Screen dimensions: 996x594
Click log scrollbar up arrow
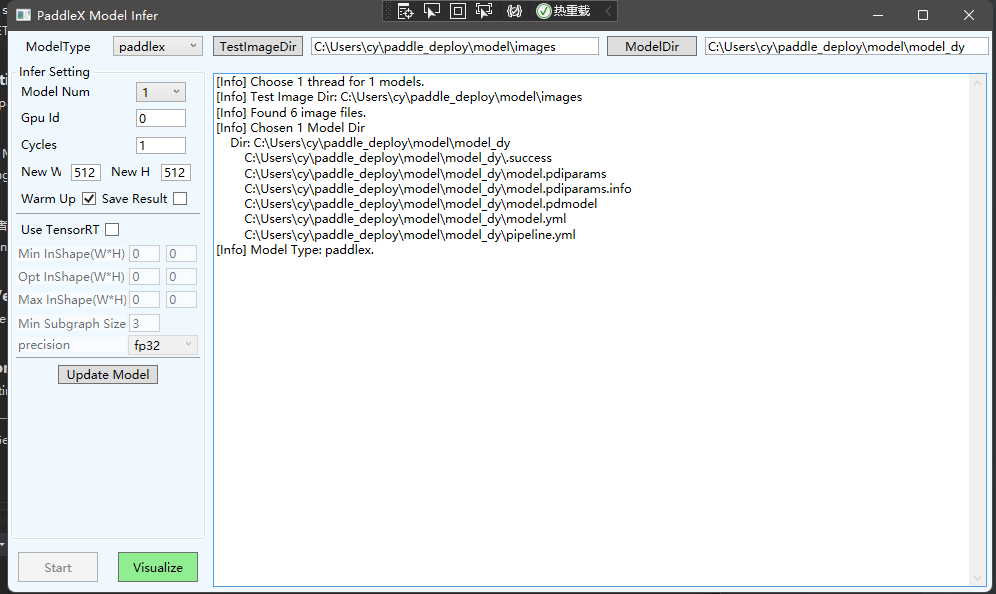click(x=977, y=83)
